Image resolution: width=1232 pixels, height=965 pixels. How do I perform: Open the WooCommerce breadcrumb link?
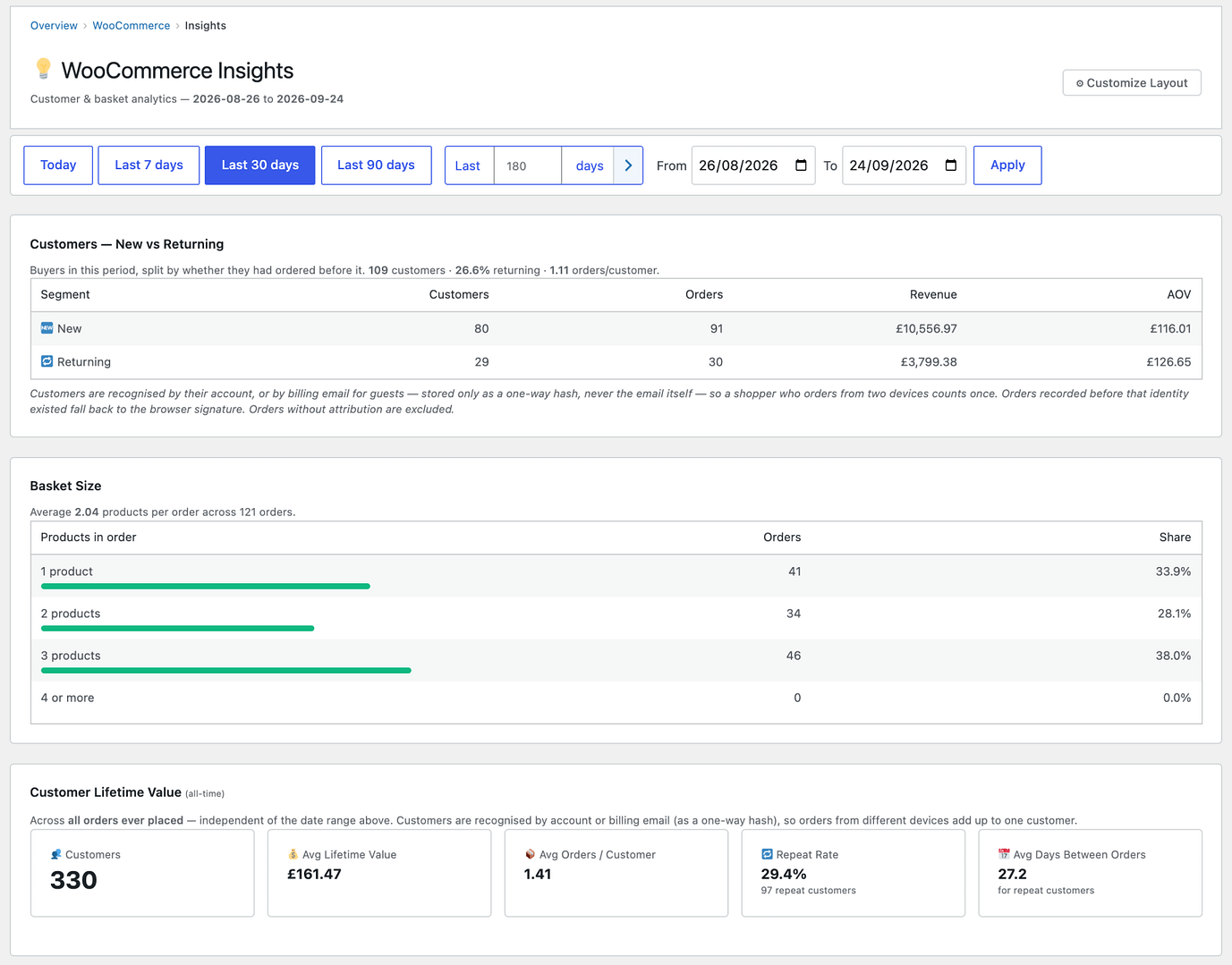pos(132,25)
